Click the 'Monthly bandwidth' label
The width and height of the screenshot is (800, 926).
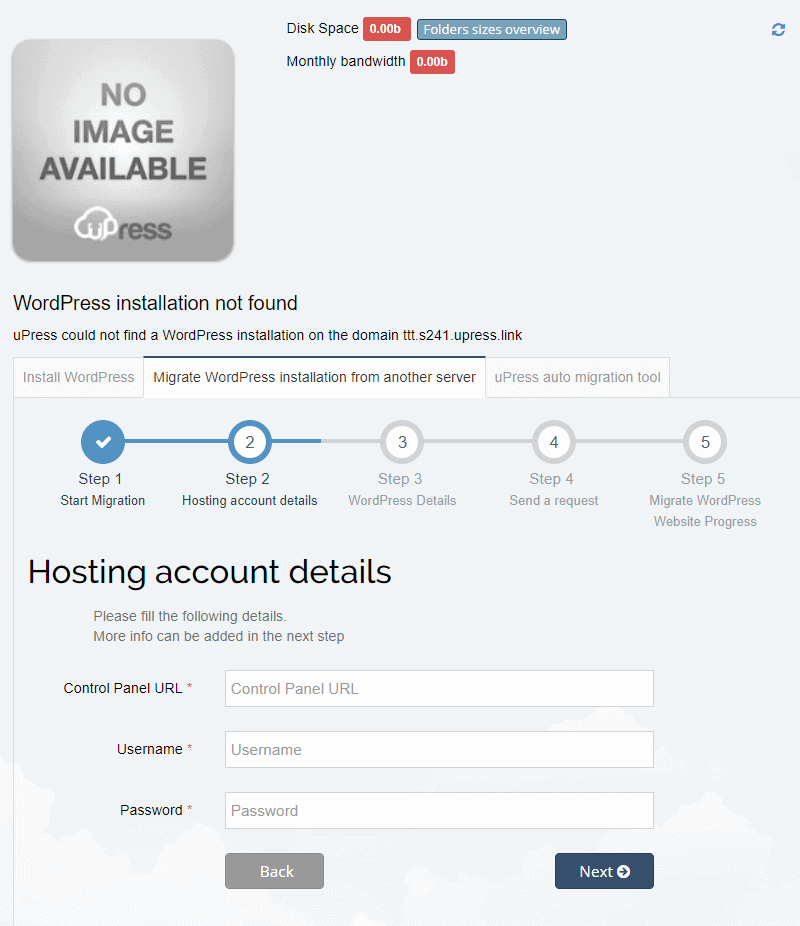coord(346,61)
